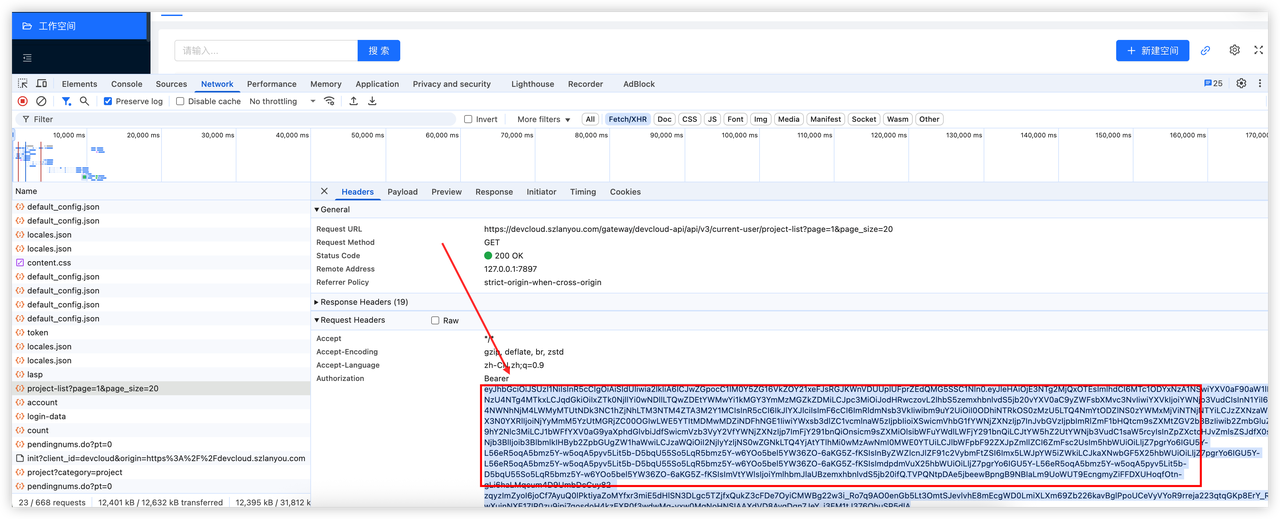Open the No throttling dropdown
This screenshot has height=519, width=1280.
[x=281, y=101]
